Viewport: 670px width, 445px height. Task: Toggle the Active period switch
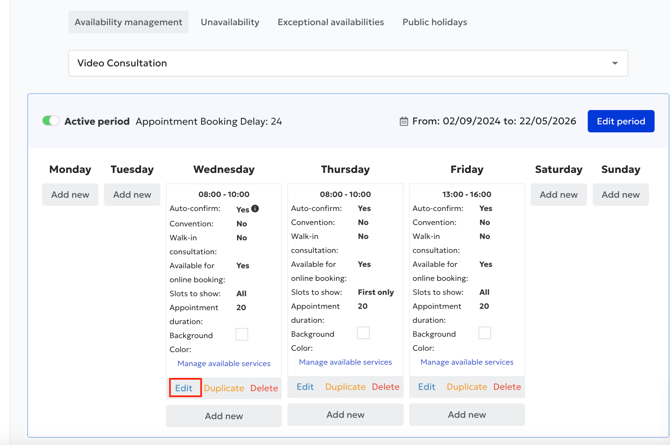(x=50, y=121)
